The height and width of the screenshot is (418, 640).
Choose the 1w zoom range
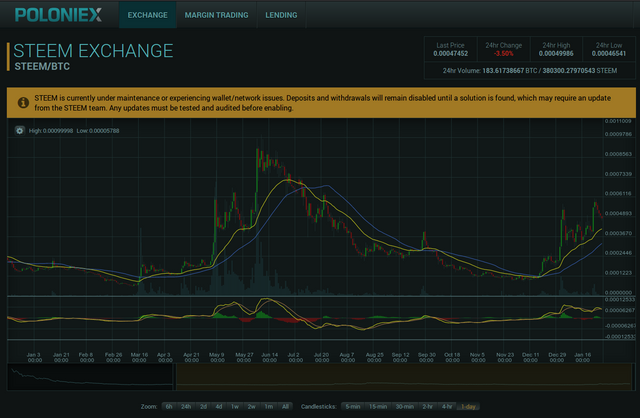(x=235, y=407)
